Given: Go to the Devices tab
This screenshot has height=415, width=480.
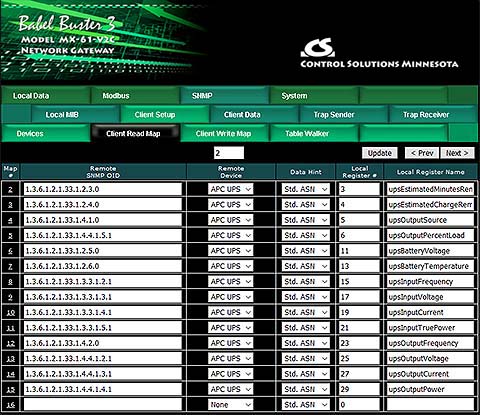Looking at the screenshot, I should [x=46, y=134].
